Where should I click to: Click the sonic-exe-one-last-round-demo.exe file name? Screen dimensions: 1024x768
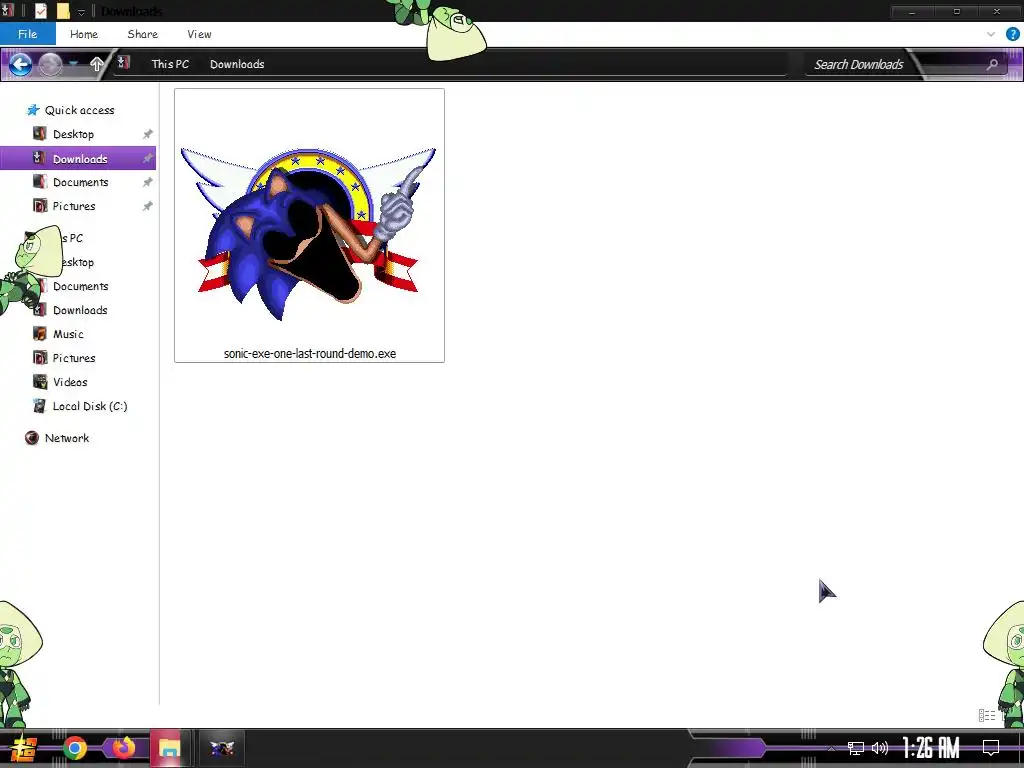(310, 353)
